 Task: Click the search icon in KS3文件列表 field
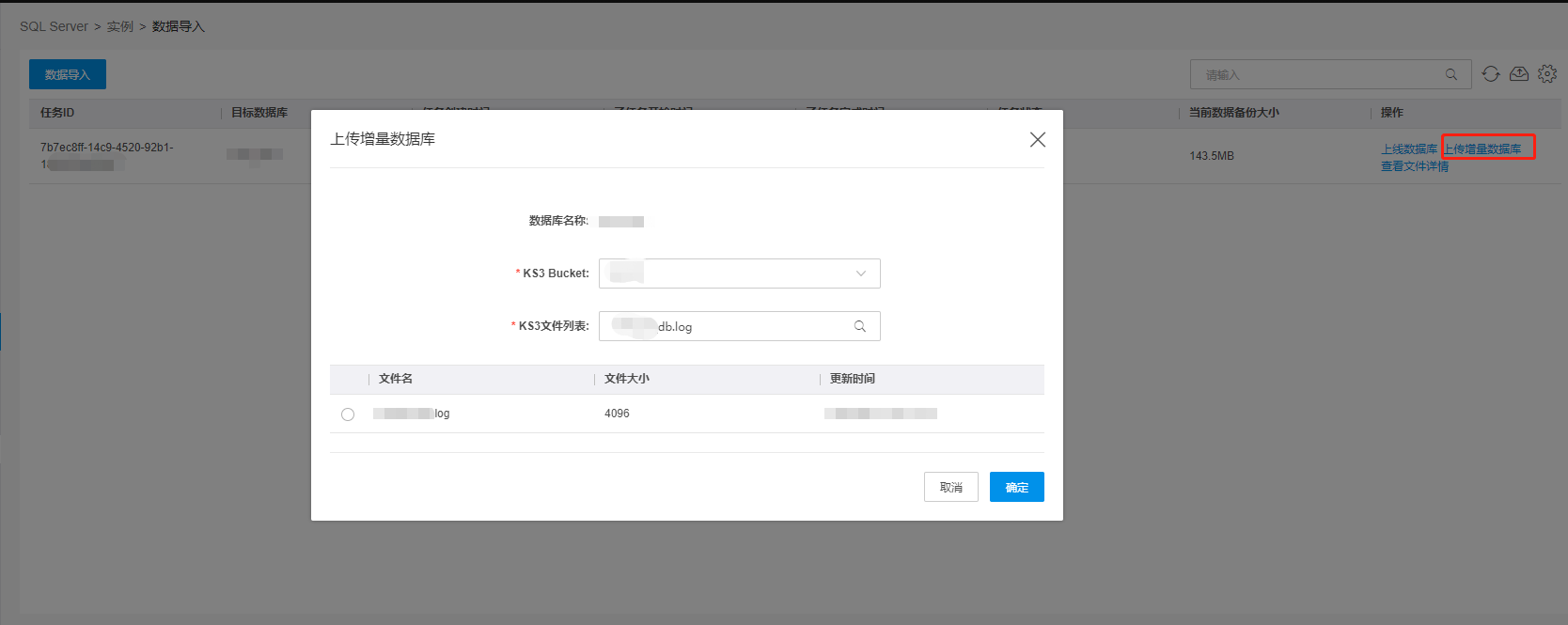pos(859,326)
